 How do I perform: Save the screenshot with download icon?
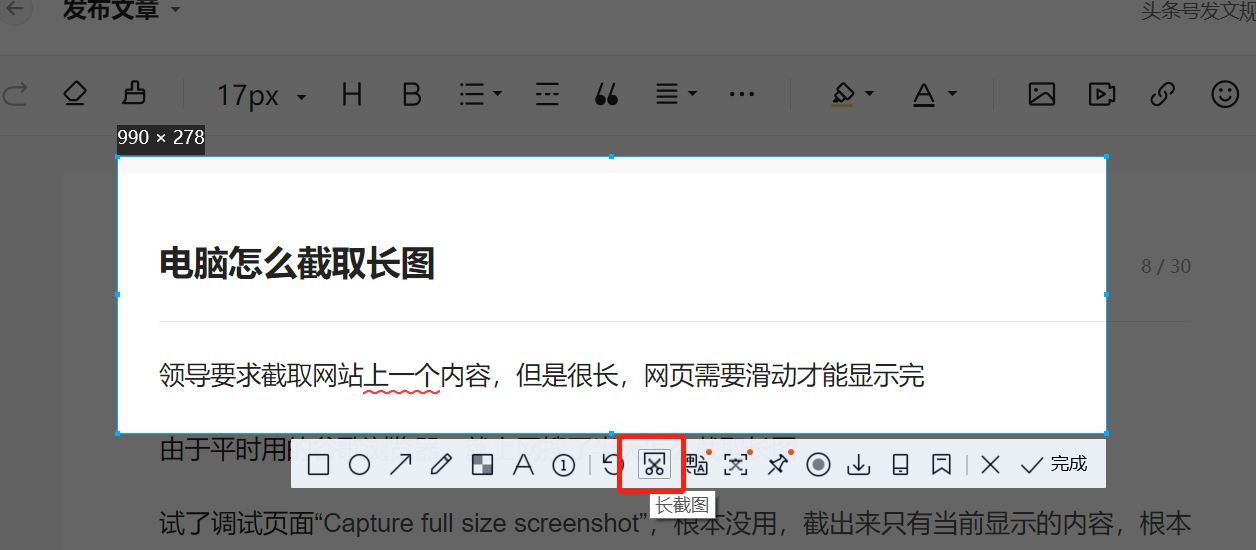pyautogui.click(x=859, y=465)
